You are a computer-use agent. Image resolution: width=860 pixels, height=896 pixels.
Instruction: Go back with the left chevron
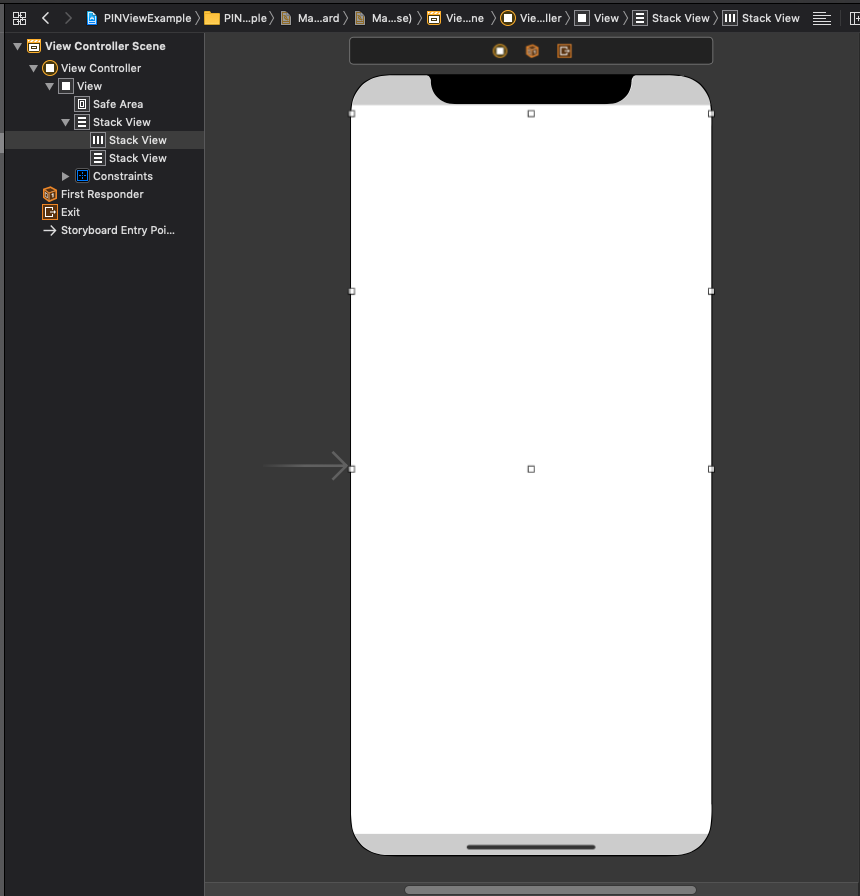[x=46, y=18]
